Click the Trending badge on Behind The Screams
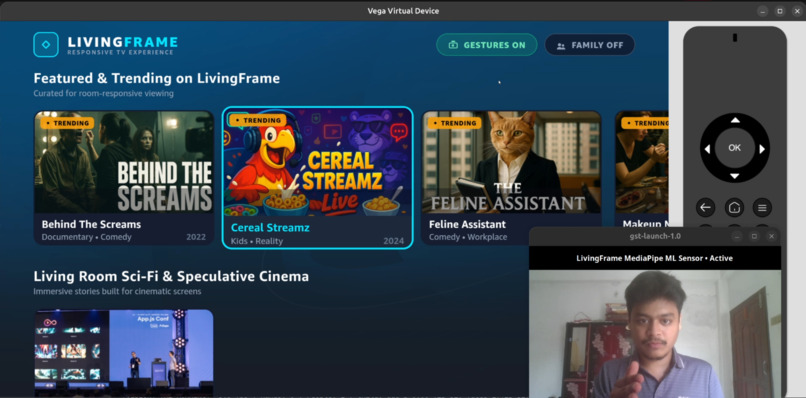This screenshot has height=398, width=806. point(67,123)
